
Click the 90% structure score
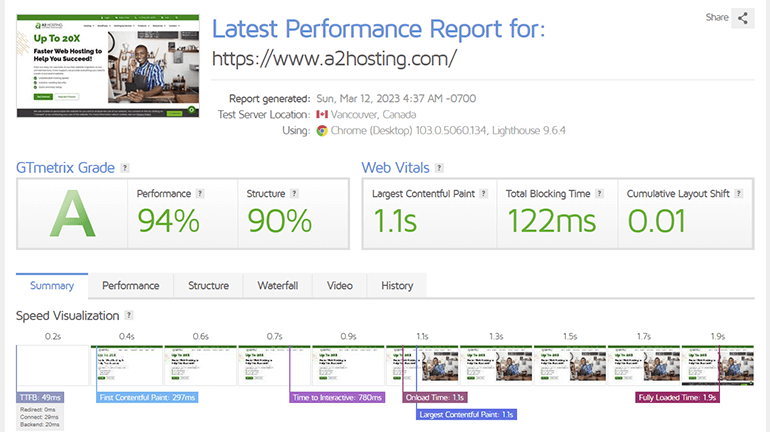[279, 221]
